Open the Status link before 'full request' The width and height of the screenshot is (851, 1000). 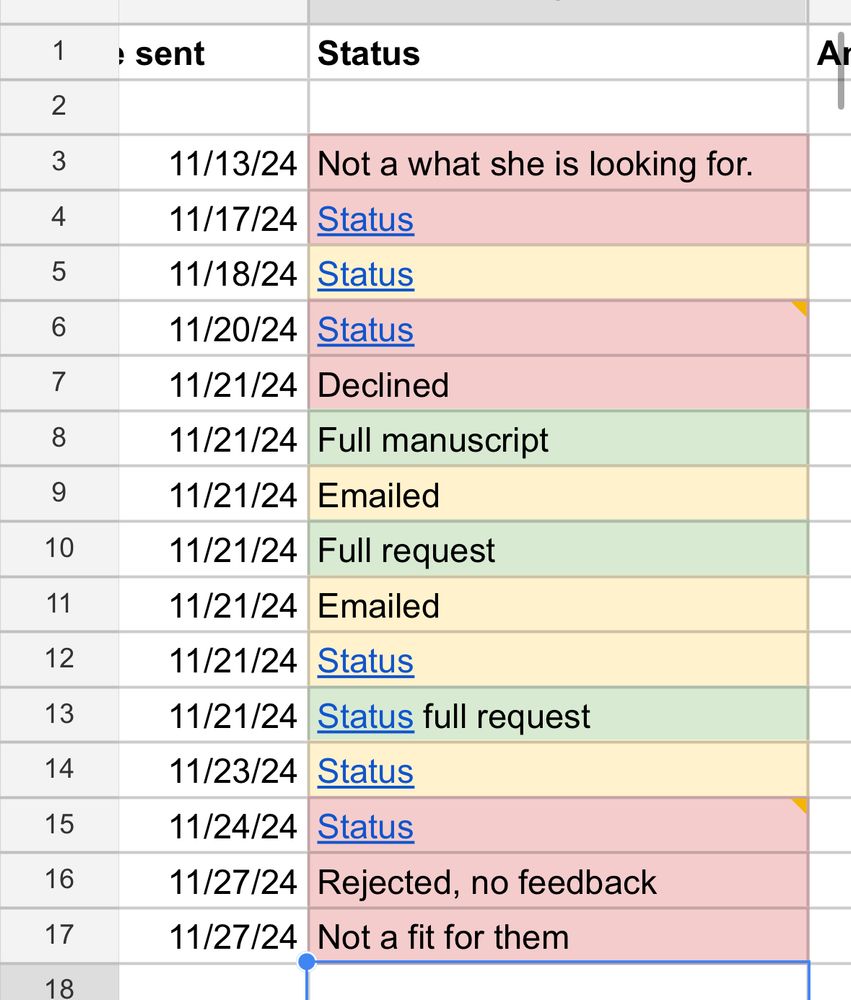point(366,716)
